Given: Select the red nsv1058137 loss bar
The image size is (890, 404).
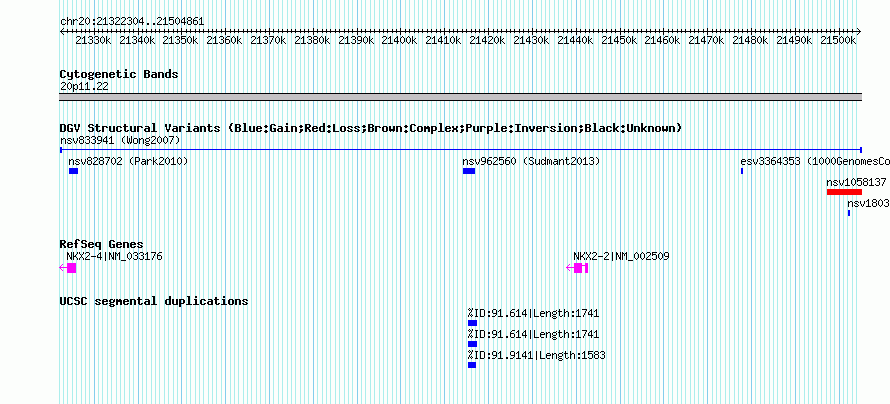Looking at the screenshot, I should coord(844,192).
